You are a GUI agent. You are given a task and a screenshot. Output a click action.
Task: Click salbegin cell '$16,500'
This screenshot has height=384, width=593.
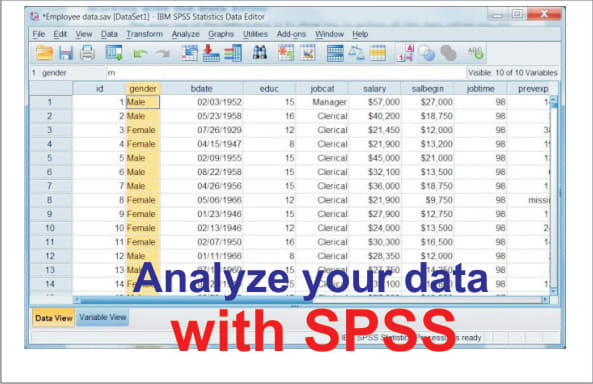tap(428, 242)
